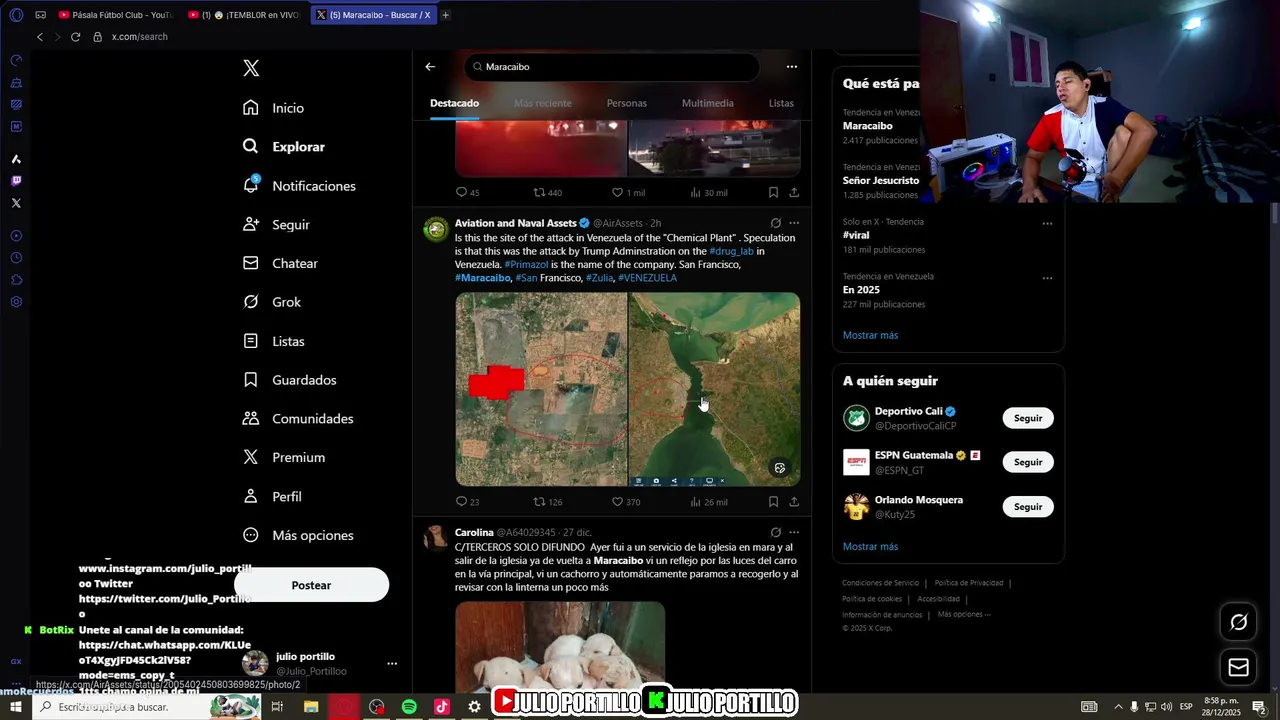The image size is (1280, 720).
Task: Click the Postear button
Action: [x=311, y=585]
